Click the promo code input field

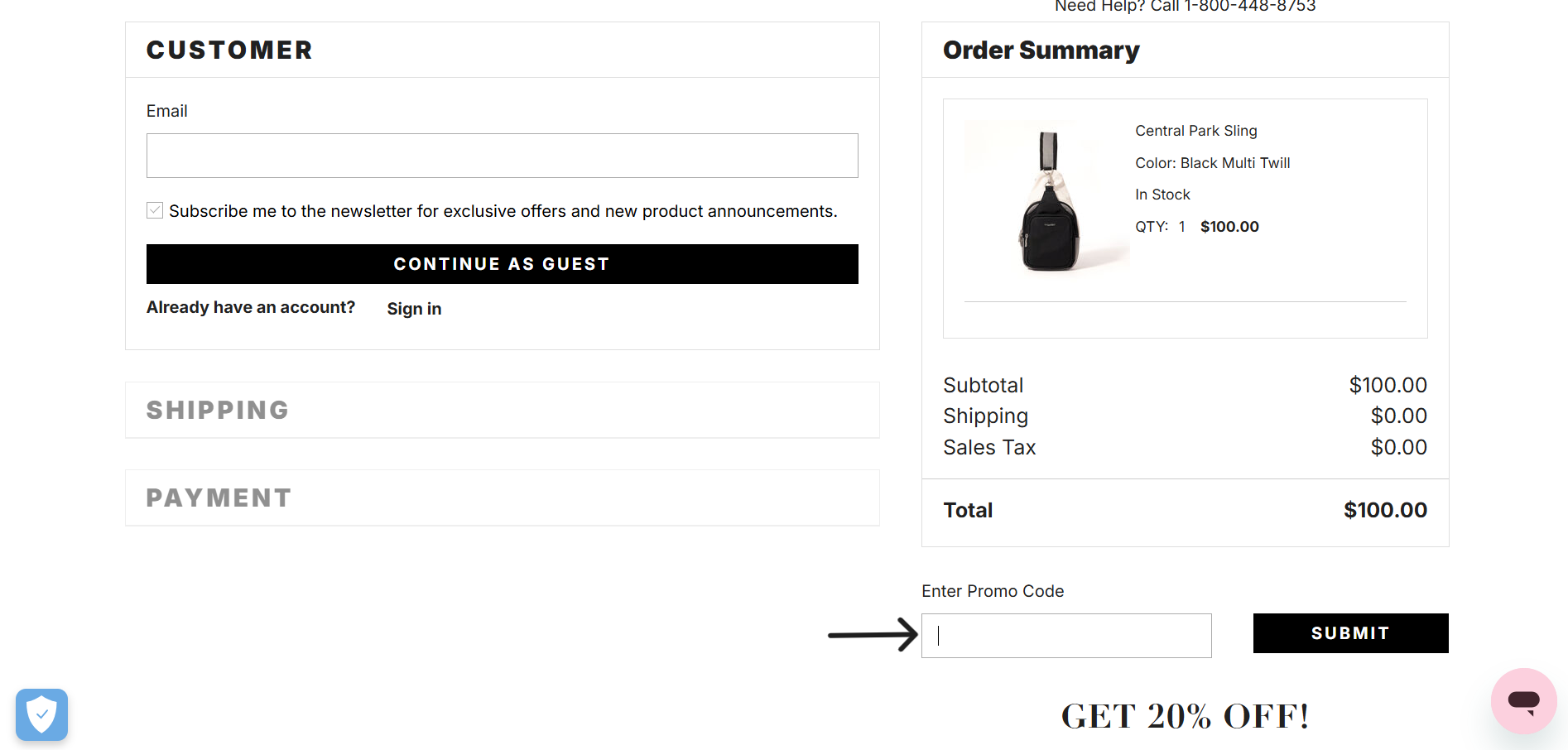[x=1066, y=636]
